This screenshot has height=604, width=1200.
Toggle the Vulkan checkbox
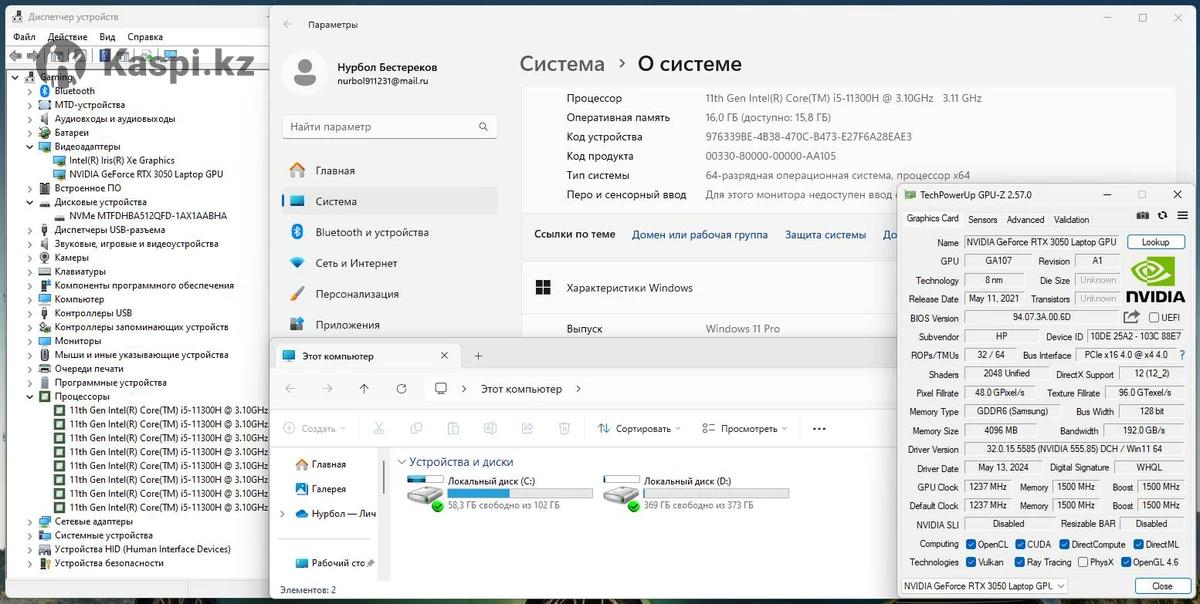pyautogui.click(x=971, y=562)
